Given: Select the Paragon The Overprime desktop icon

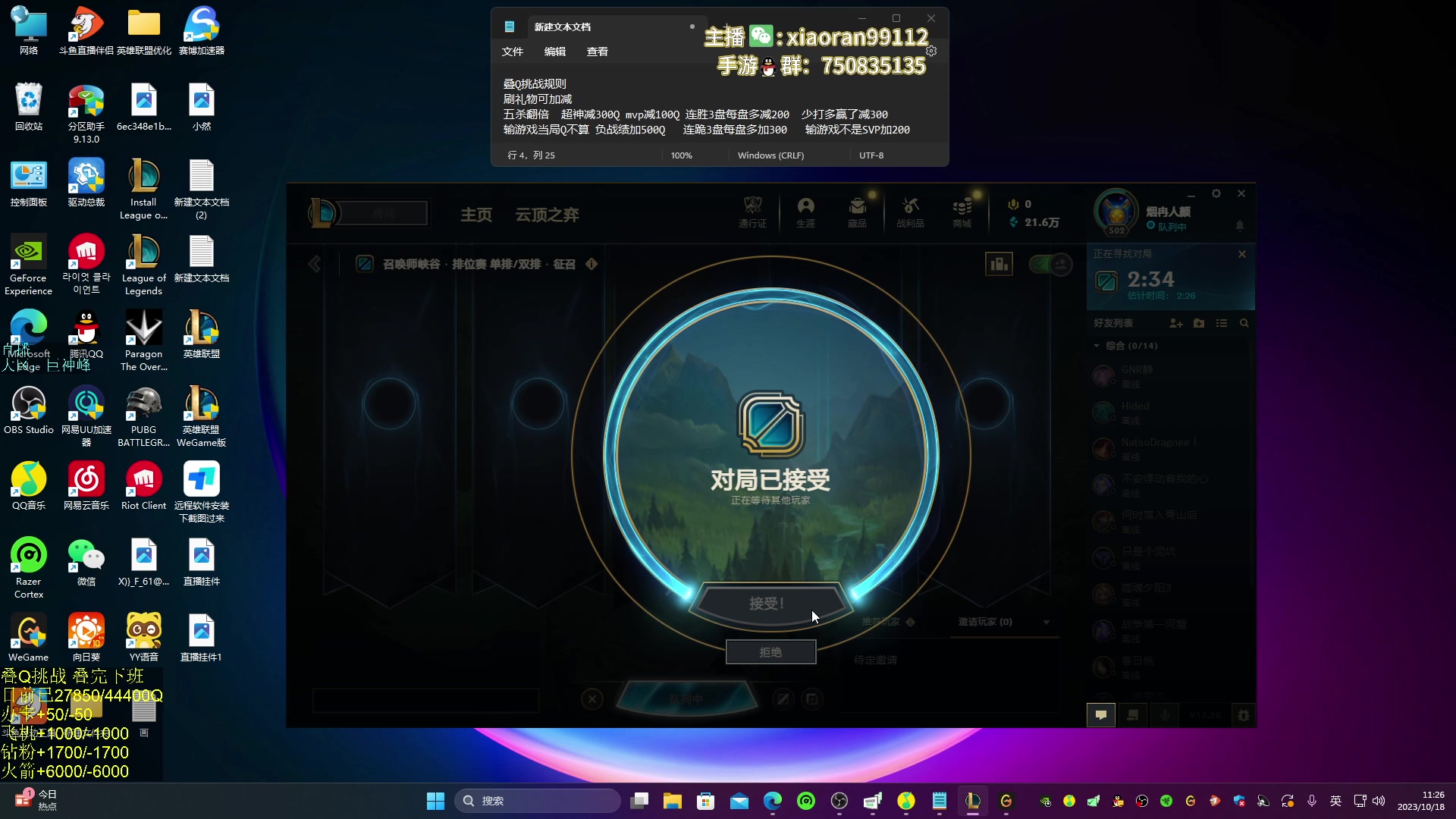Looking at the screenshot, I should 143,340.
